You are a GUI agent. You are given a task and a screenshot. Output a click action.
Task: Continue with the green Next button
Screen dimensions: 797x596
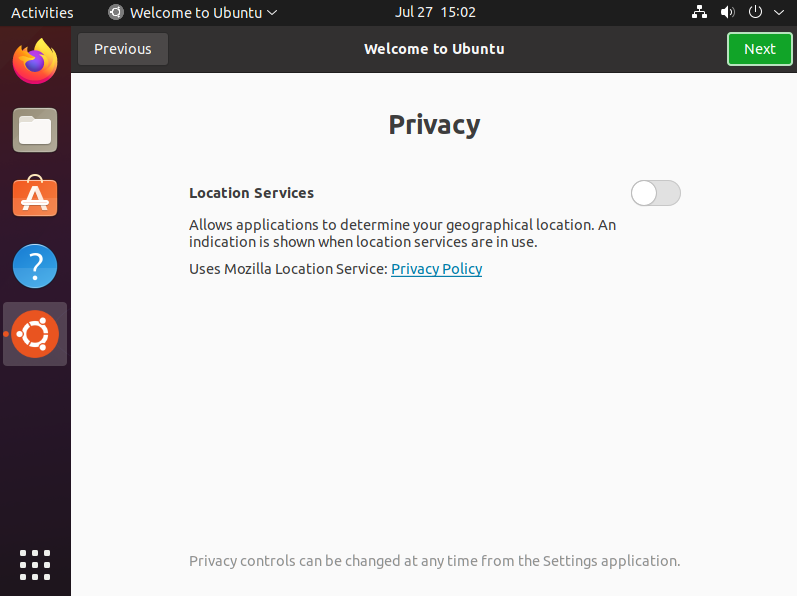tap(760, 49)
